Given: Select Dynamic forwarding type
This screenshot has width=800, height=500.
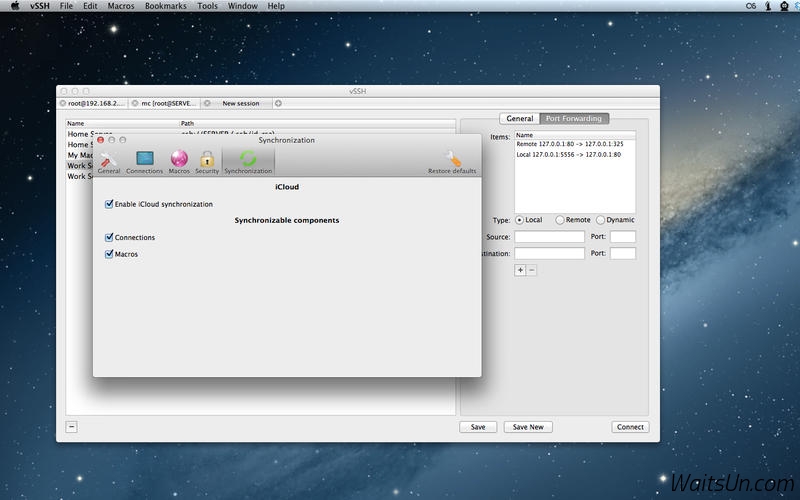Looking at the screenshot, I should (601, 220).
